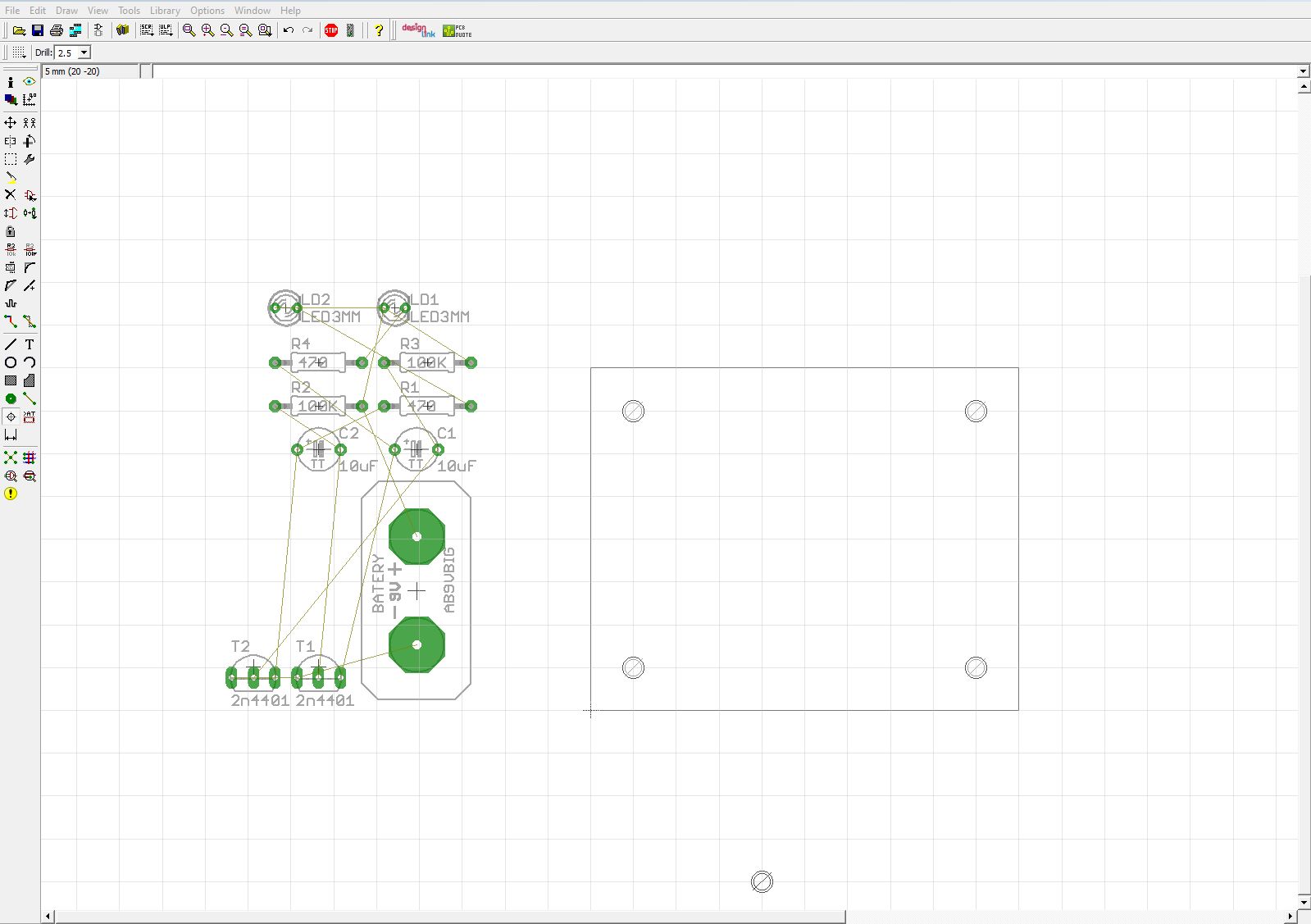This screenshot has height=924, width=1311.
Task: Select the Via tool
Action: 11,398
